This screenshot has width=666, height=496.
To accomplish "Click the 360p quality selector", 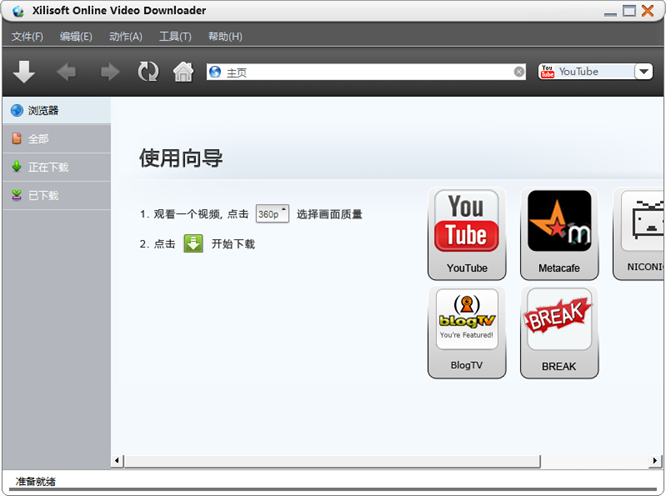I will coord(272,214).
